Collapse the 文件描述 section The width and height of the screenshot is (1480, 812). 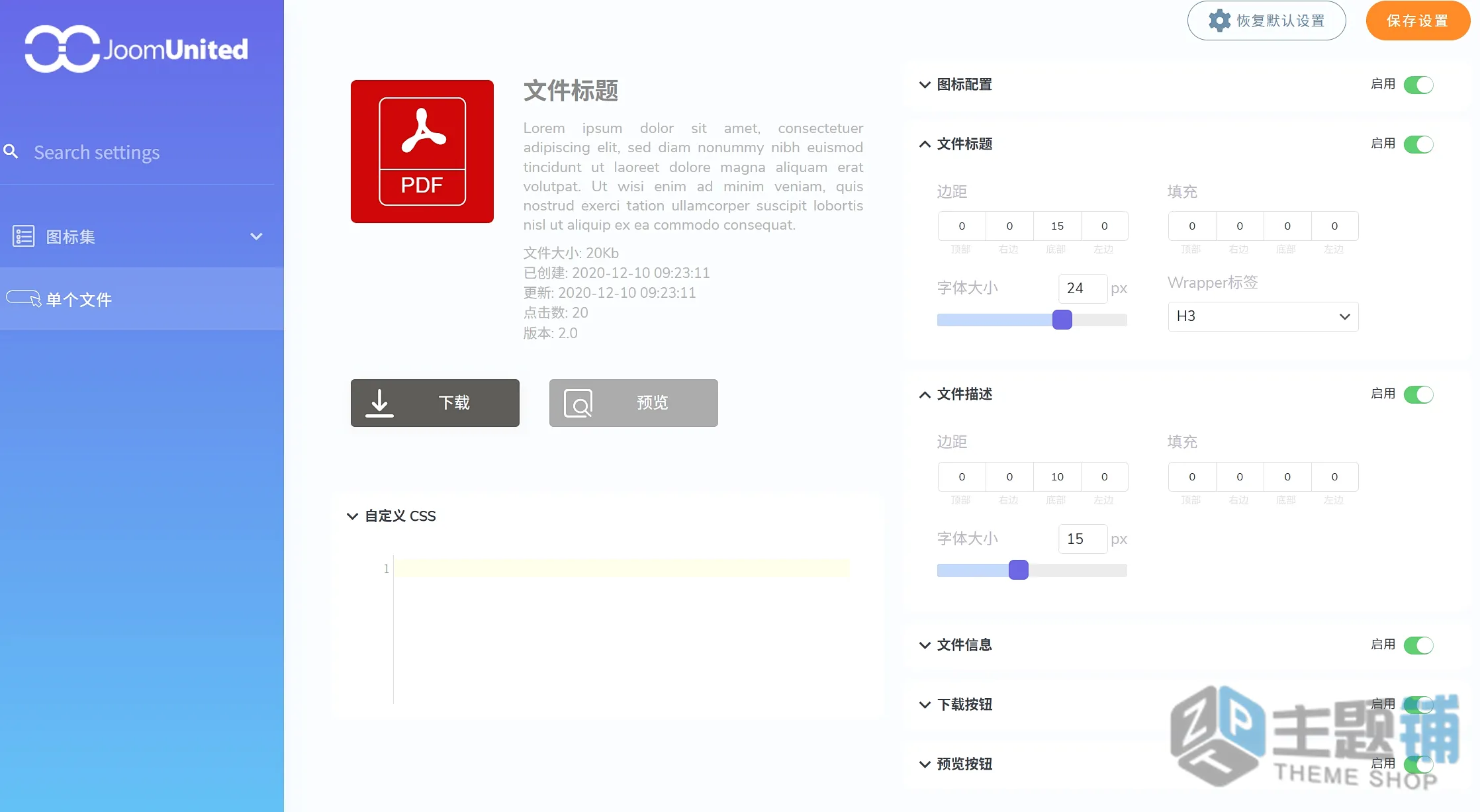(925, 394)
